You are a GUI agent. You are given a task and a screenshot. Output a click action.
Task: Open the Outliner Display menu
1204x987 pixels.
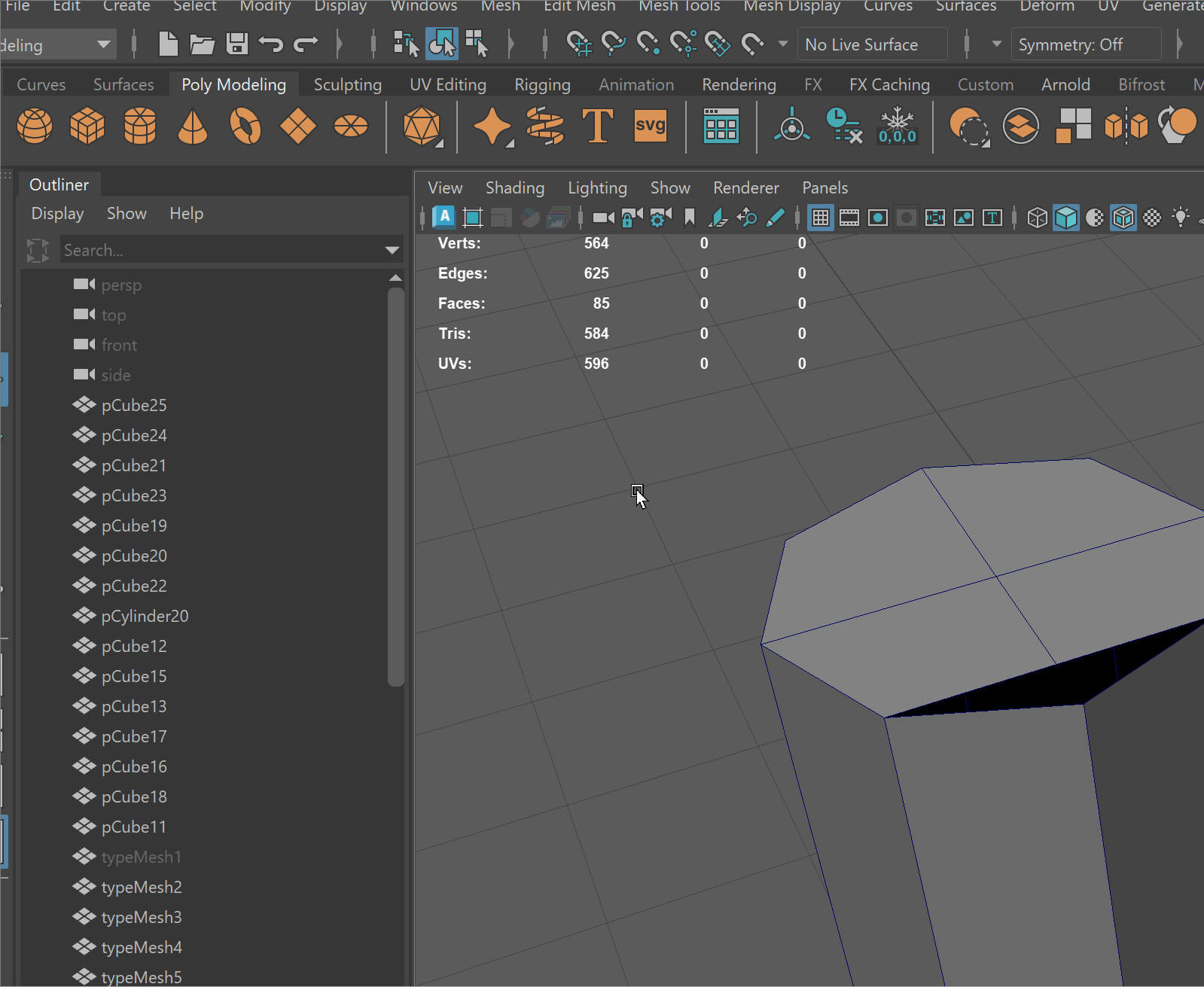point(57,214)
